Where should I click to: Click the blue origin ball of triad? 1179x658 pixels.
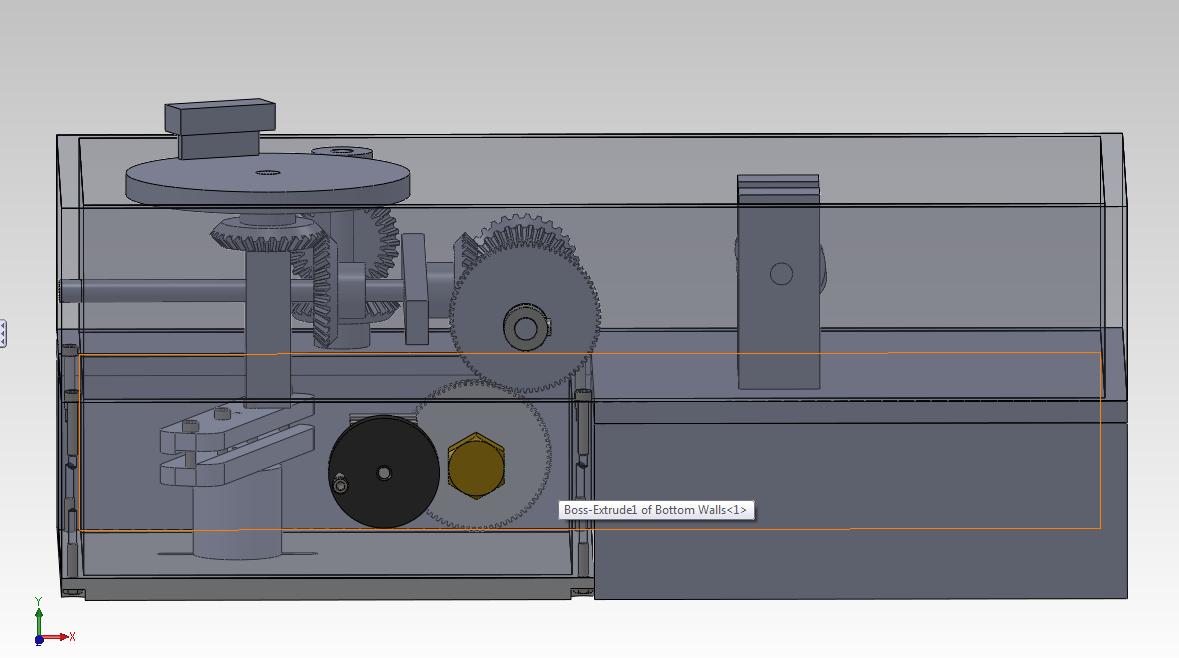39,641
